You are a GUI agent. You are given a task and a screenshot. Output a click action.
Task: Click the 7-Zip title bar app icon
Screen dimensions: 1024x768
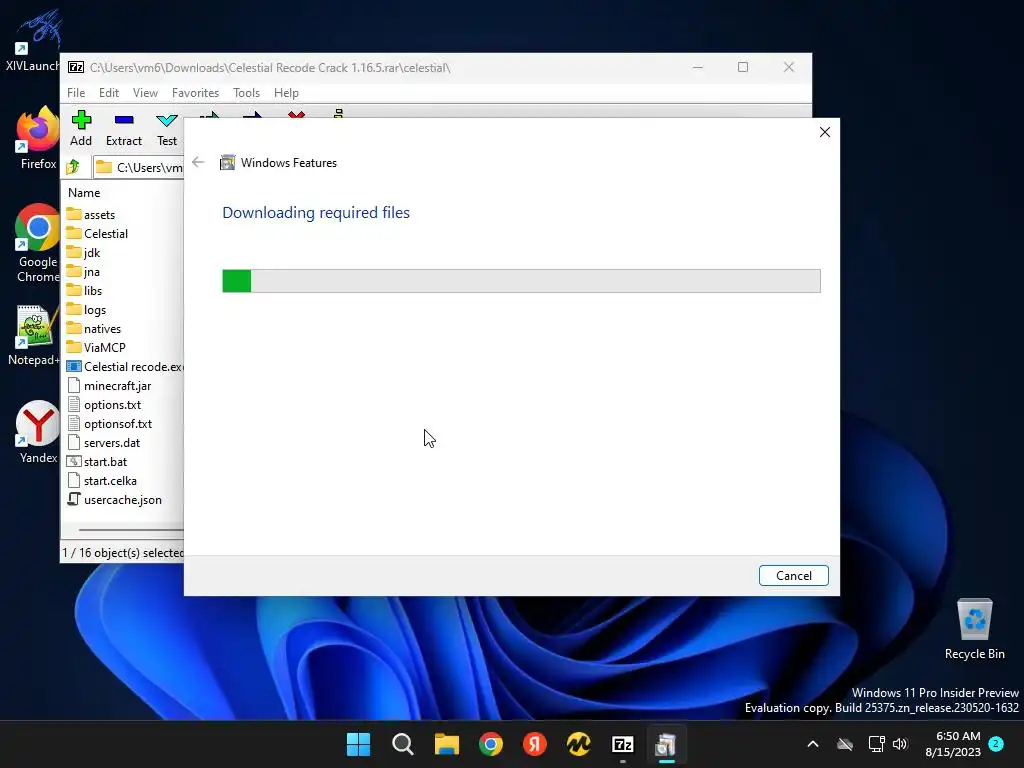coord(76,67)
